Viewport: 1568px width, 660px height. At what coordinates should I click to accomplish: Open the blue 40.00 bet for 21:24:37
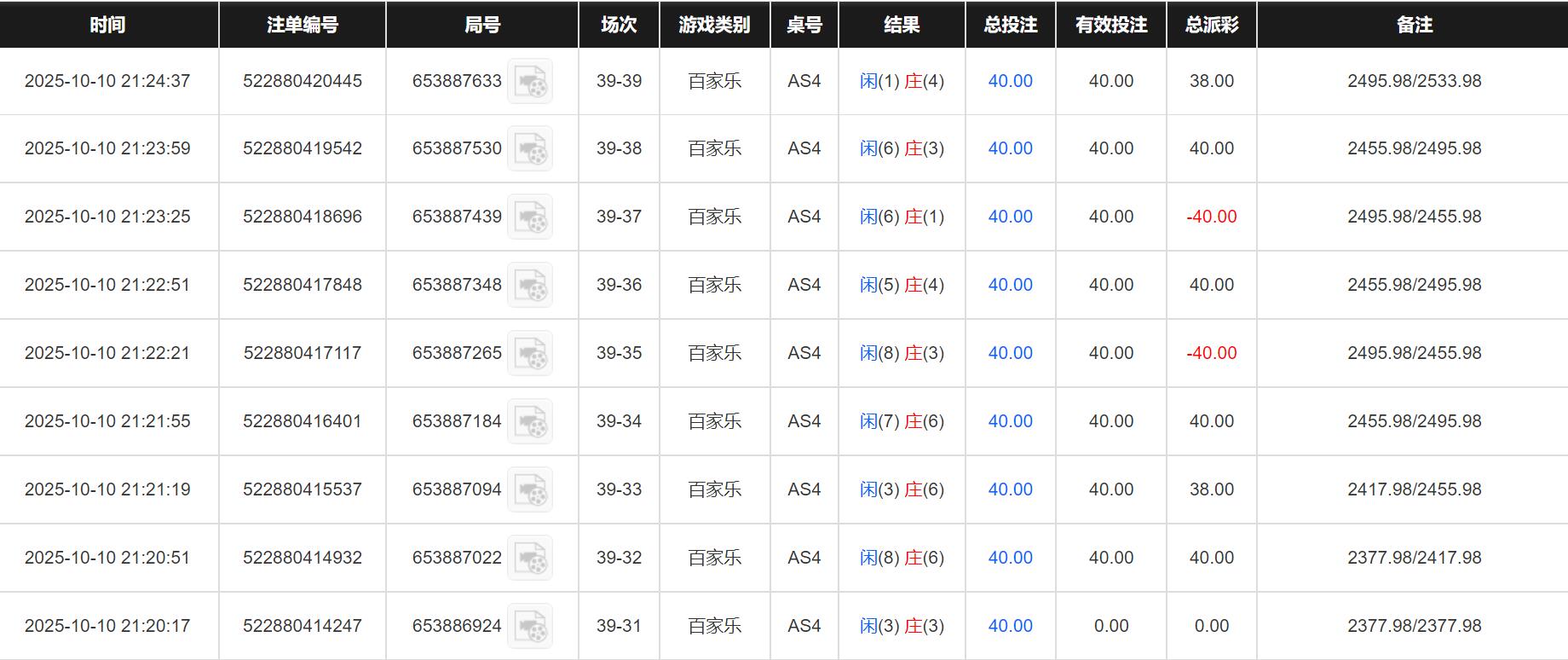[x=1010, y=81]
